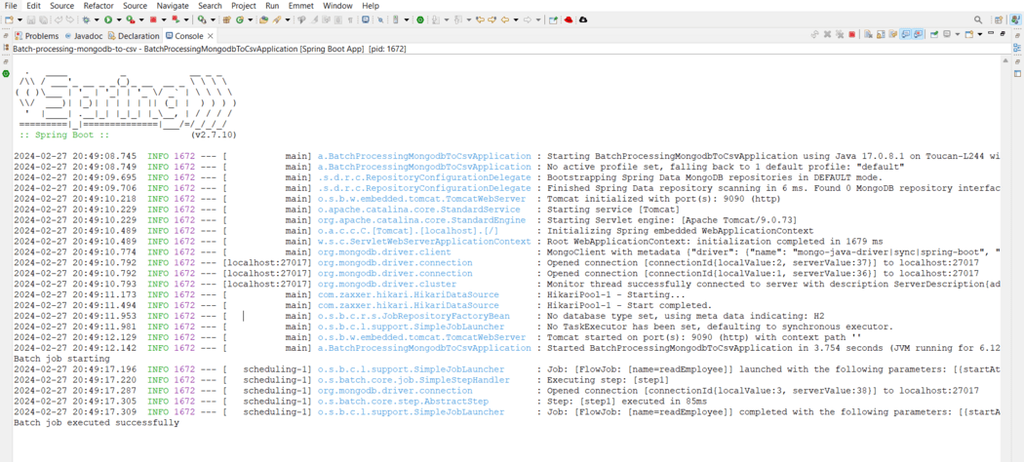Open the dropdown beside the red Stop icon
This screenshot has width=1024, height=462.
164,20
